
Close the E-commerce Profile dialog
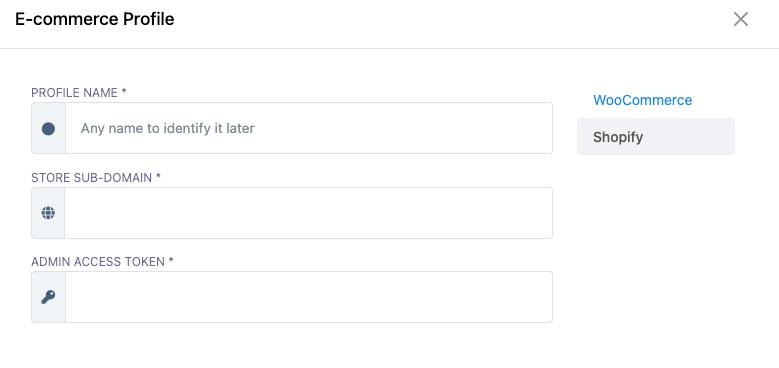[741, 19]
